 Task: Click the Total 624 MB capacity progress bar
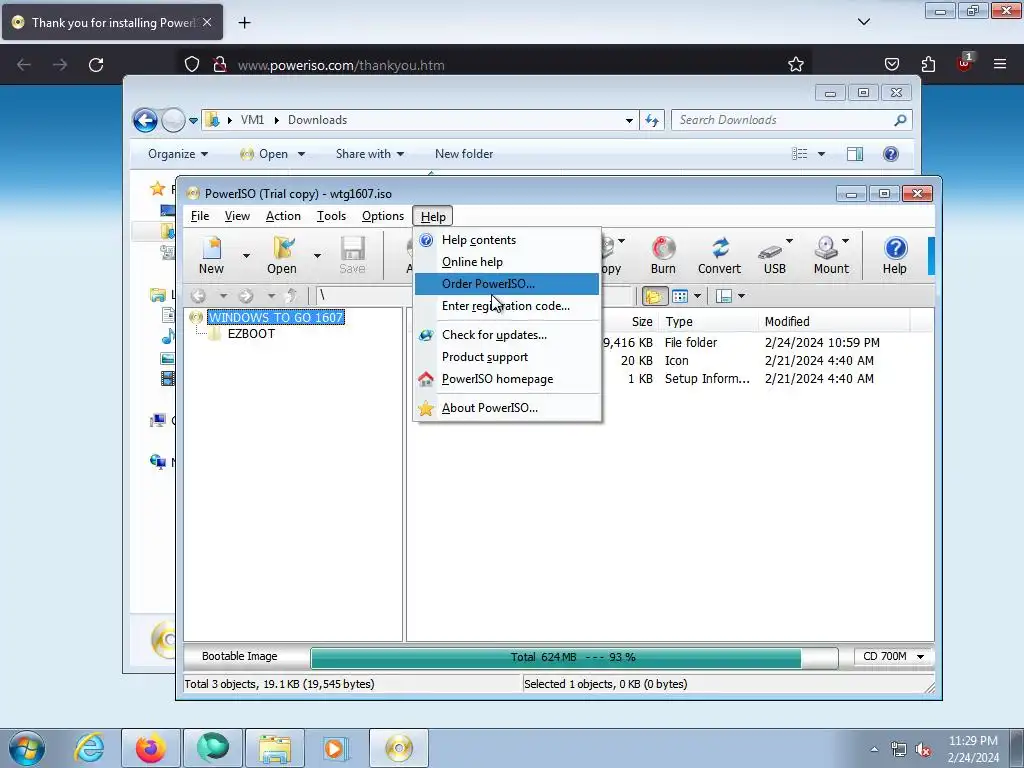(574, 657)
